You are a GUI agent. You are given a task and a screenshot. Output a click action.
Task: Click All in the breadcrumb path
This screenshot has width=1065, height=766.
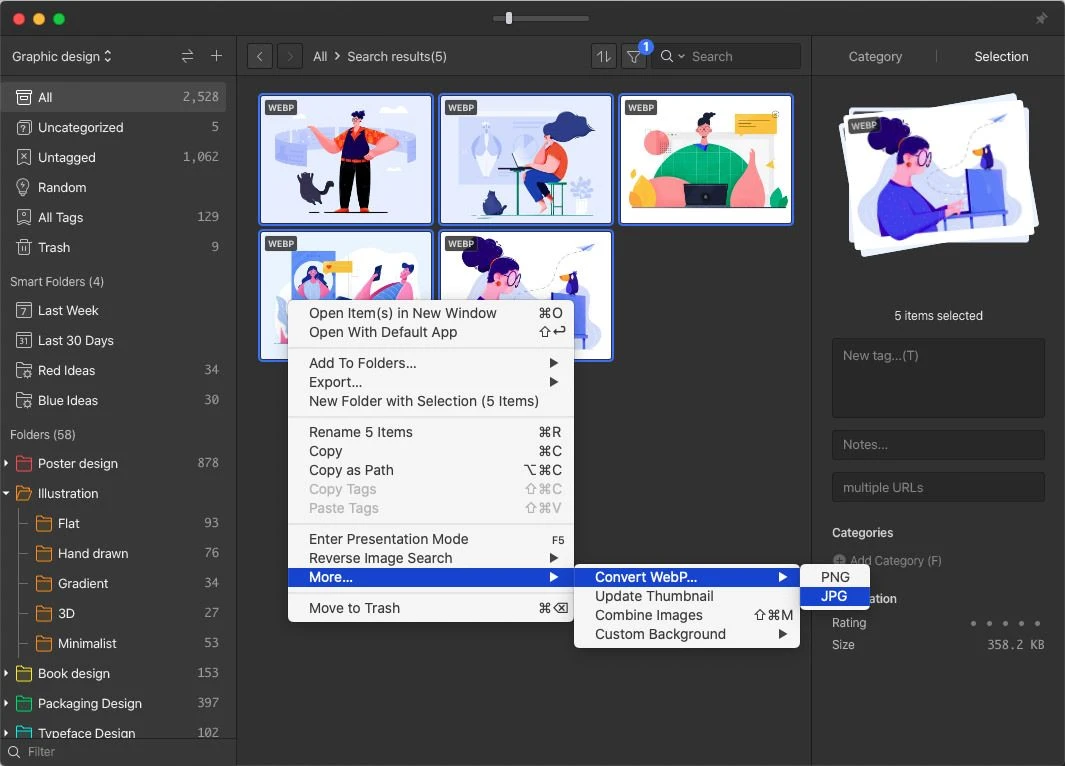[x=319, y=57]
